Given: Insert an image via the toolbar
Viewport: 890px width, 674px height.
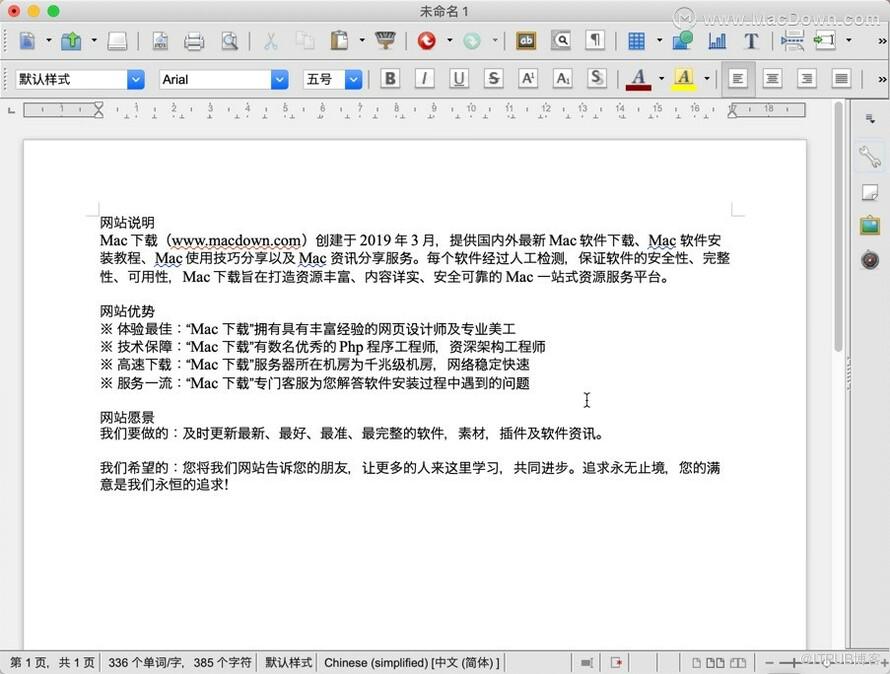Looking at the screenshot, I should (x=682, y=41).
